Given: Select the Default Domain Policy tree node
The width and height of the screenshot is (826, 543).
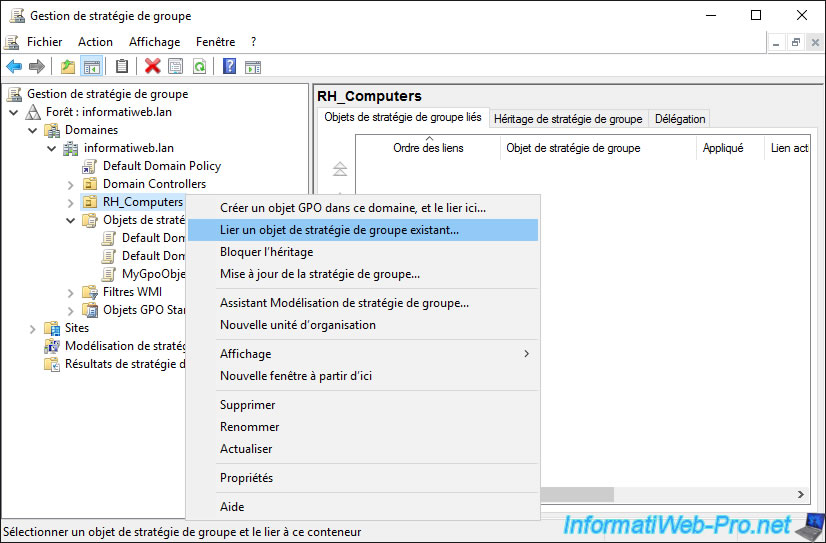Looking at the screenshot, I should click(161, 166).
